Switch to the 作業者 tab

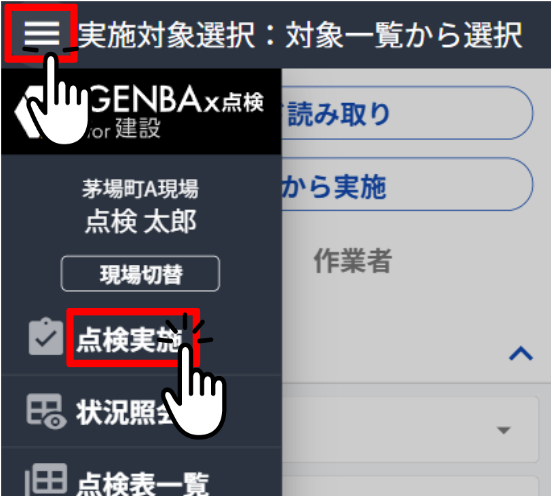coord(353,260)
